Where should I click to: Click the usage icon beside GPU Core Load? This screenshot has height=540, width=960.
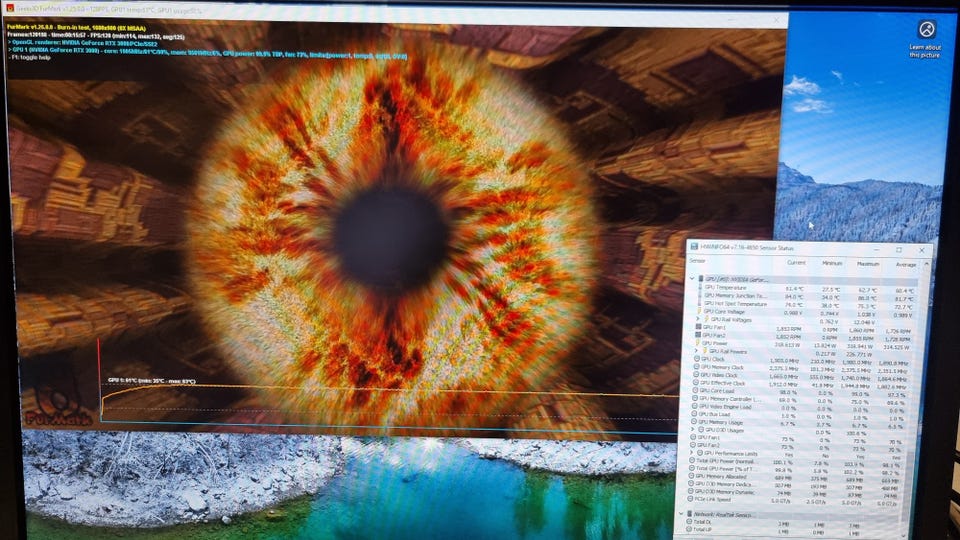(x=695, y=391)
